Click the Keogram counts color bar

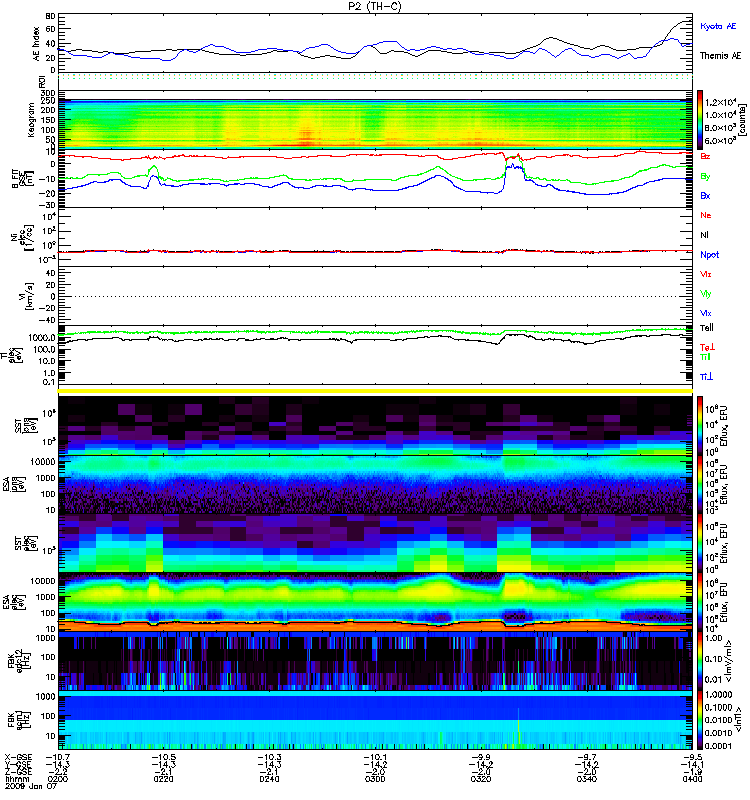[x=700, y=120]
